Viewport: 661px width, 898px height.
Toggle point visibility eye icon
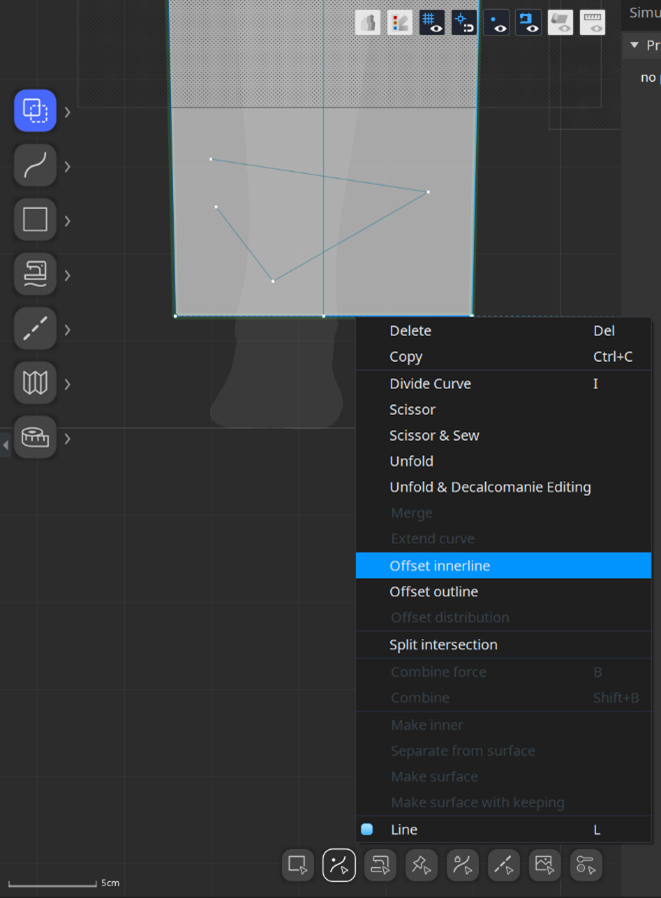coord(496,23)
